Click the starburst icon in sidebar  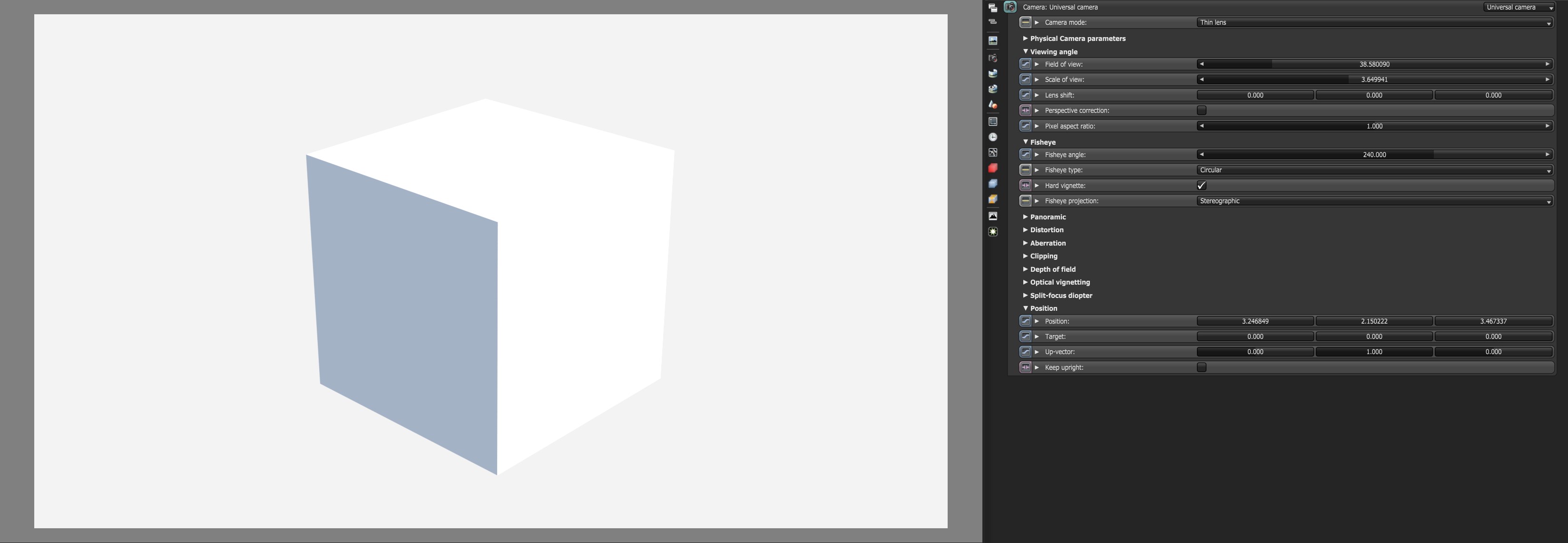[x=993, y=232]
